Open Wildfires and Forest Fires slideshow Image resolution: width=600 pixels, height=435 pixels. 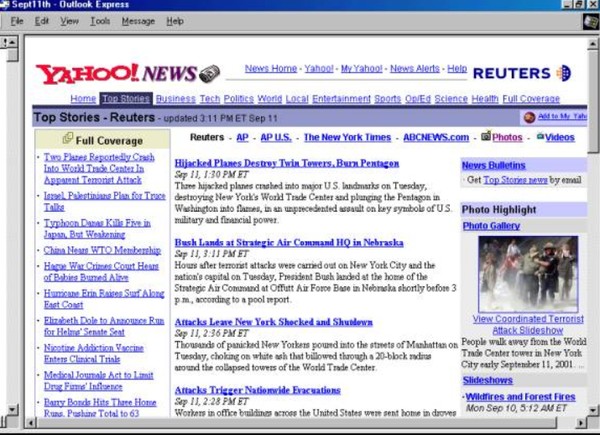point(520,397)
